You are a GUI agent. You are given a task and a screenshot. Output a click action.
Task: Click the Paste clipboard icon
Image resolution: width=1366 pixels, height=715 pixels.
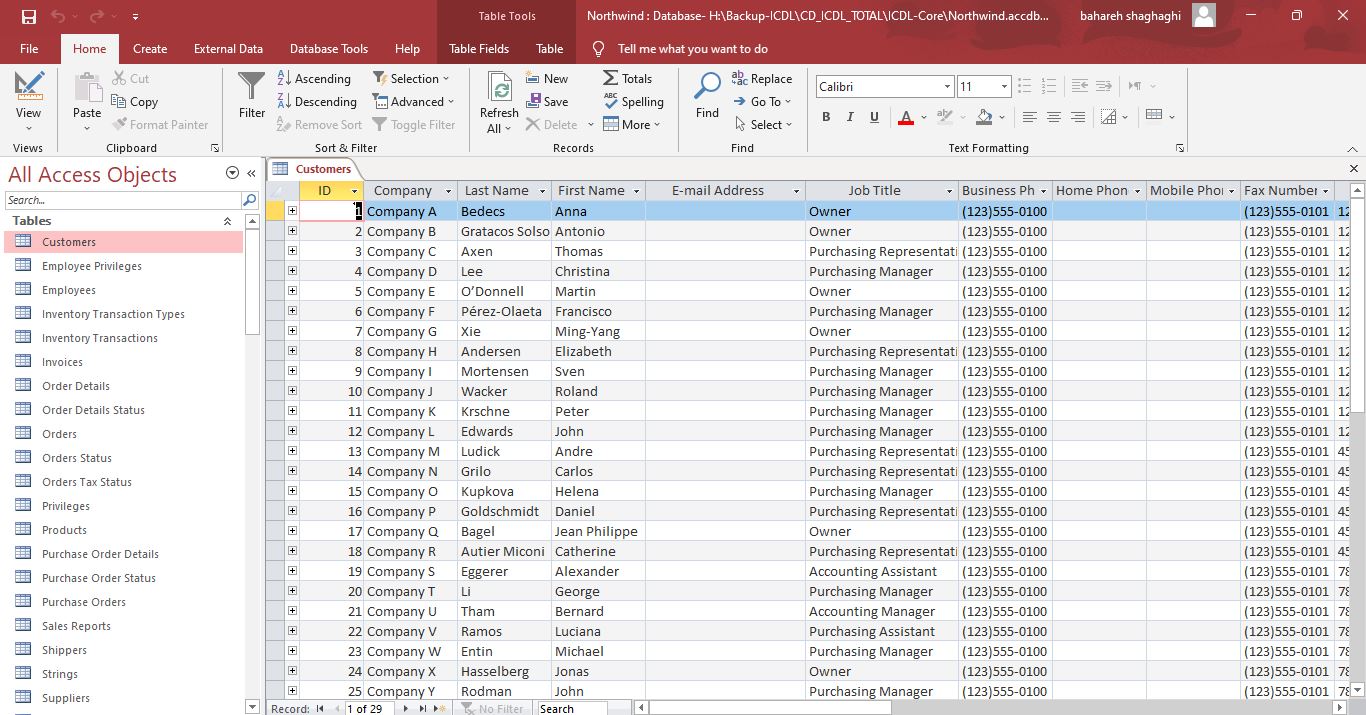tap(87, 89)
